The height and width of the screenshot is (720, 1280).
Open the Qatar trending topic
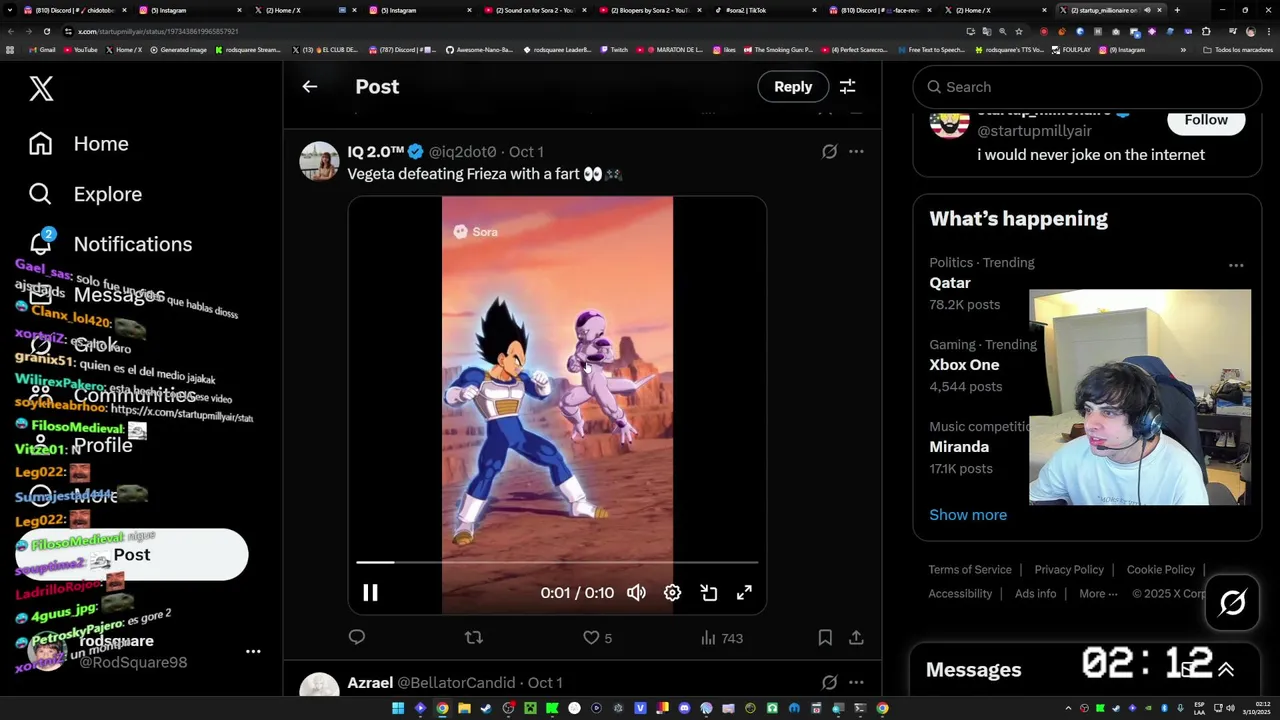[950, 283]
